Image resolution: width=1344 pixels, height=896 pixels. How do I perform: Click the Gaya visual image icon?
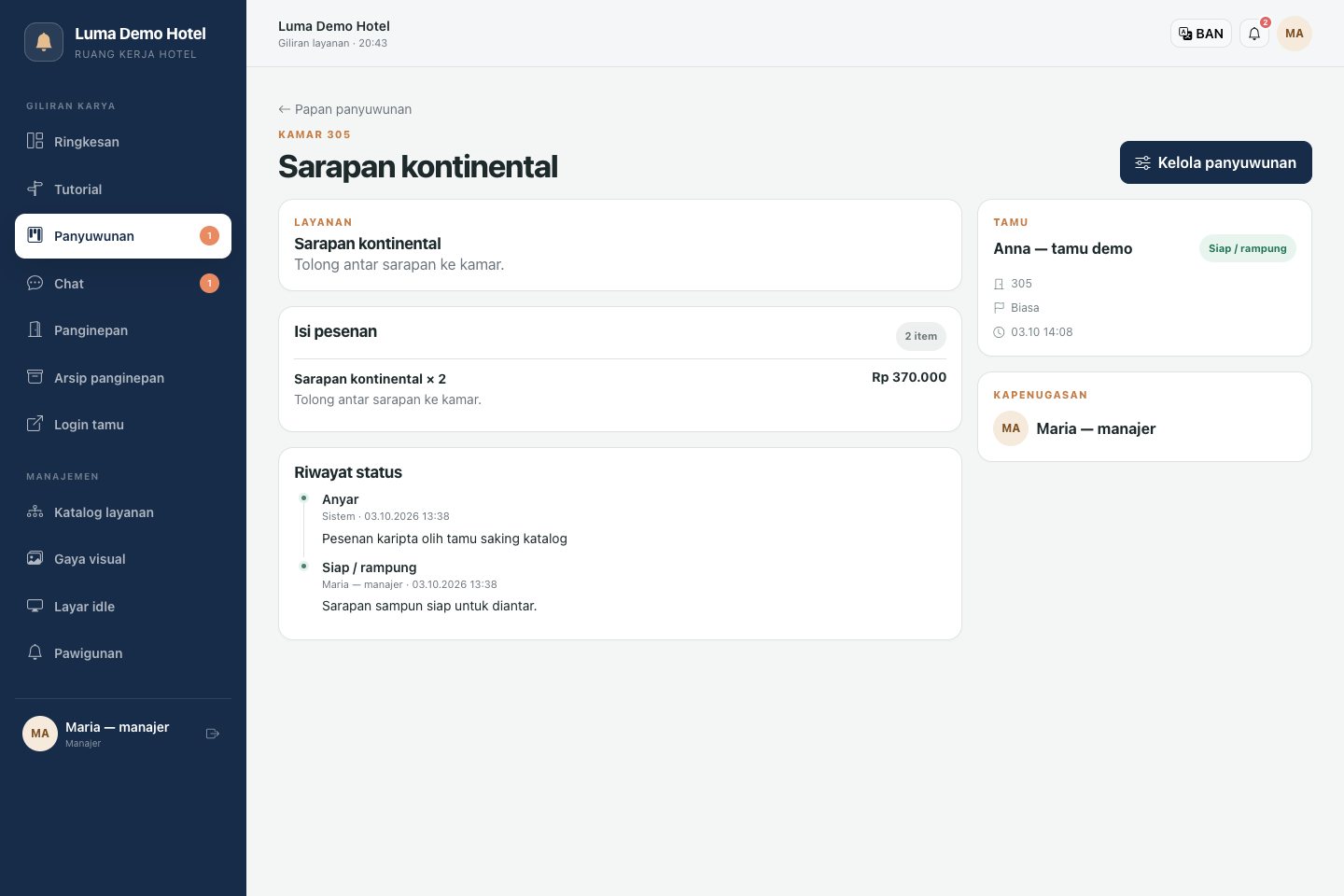35,559
